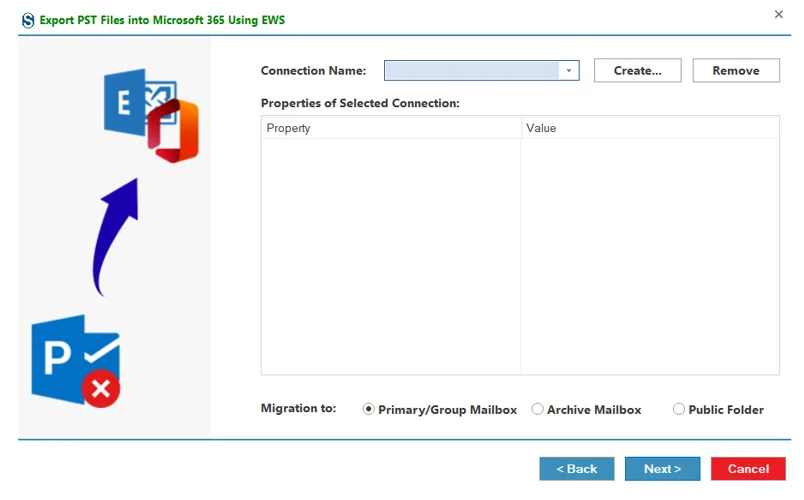Screen dimensions: 804x500
Task: Click the Create... button
Action: 637,71
